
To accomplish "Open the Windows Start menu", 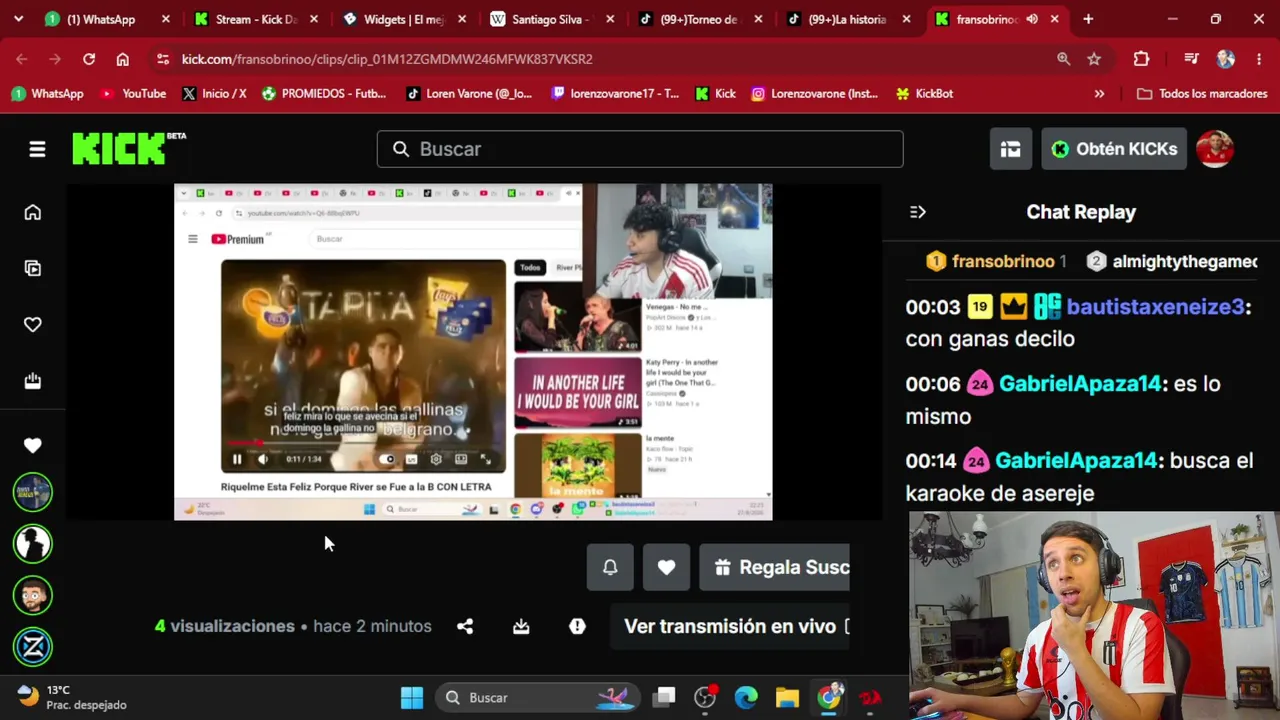I will point(412,698).
